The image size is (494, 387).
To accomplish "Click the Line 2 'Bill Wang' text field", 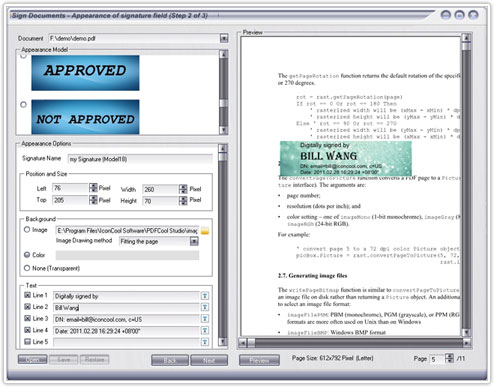I will [x=126, y=307].
